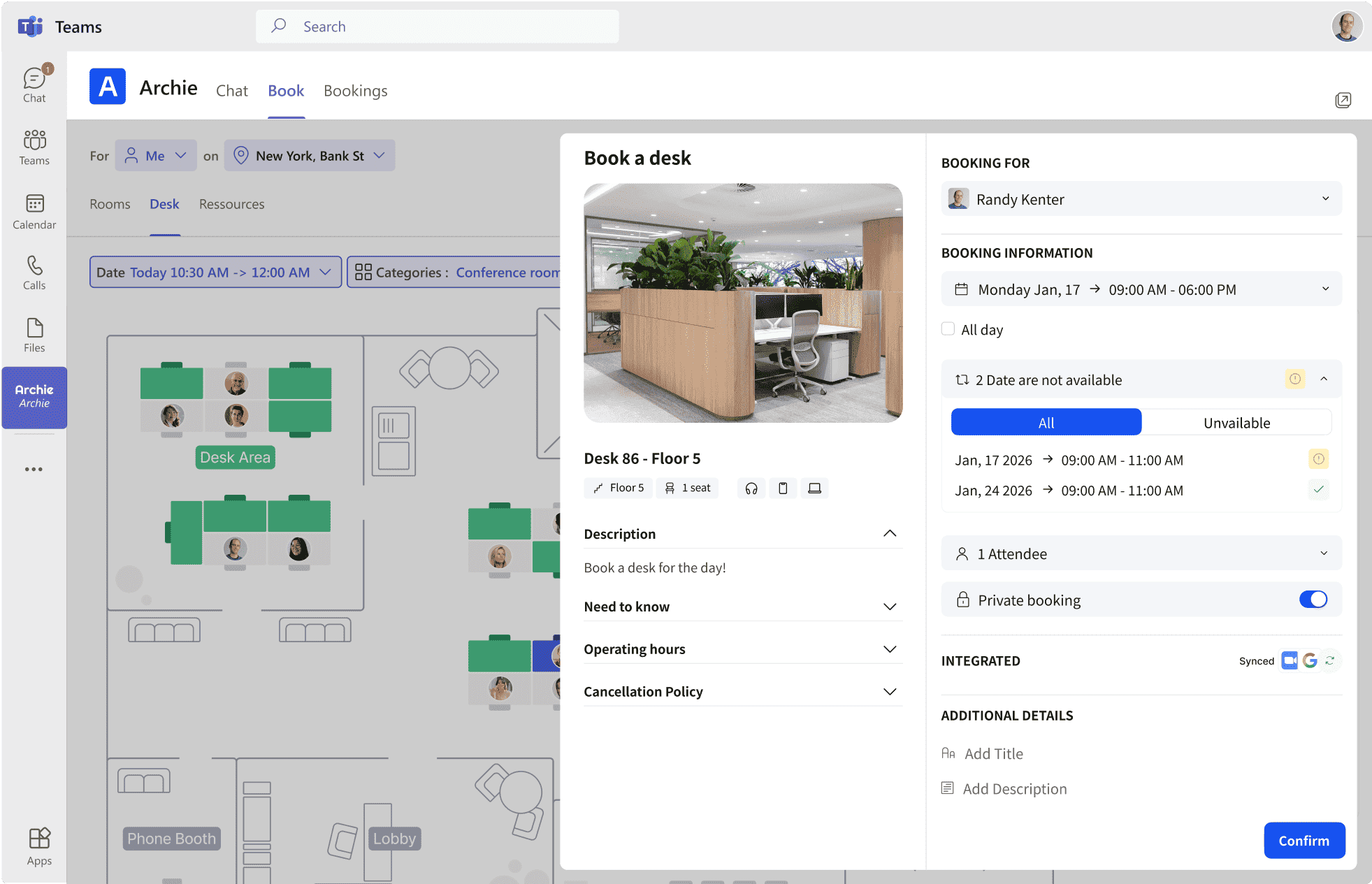Click the Search field at the top
The width and height of the screenshot is (1372, 884).
pyautogui.click(x=437, y=26)
